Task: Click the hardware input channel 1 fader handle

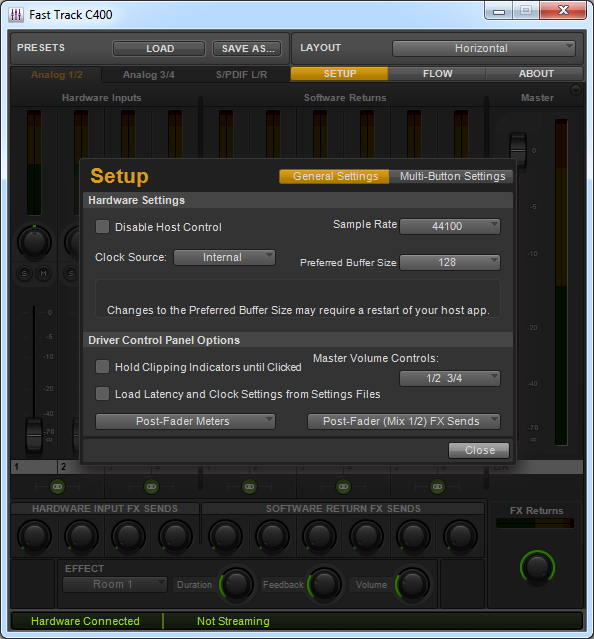Action: click(x=34, y=435)
